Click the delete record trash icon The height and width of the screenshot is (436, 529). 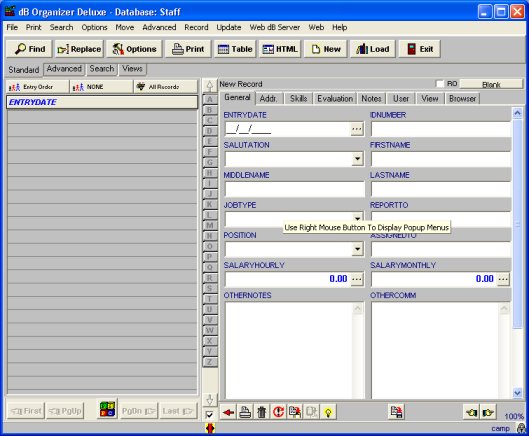(261, 412)
